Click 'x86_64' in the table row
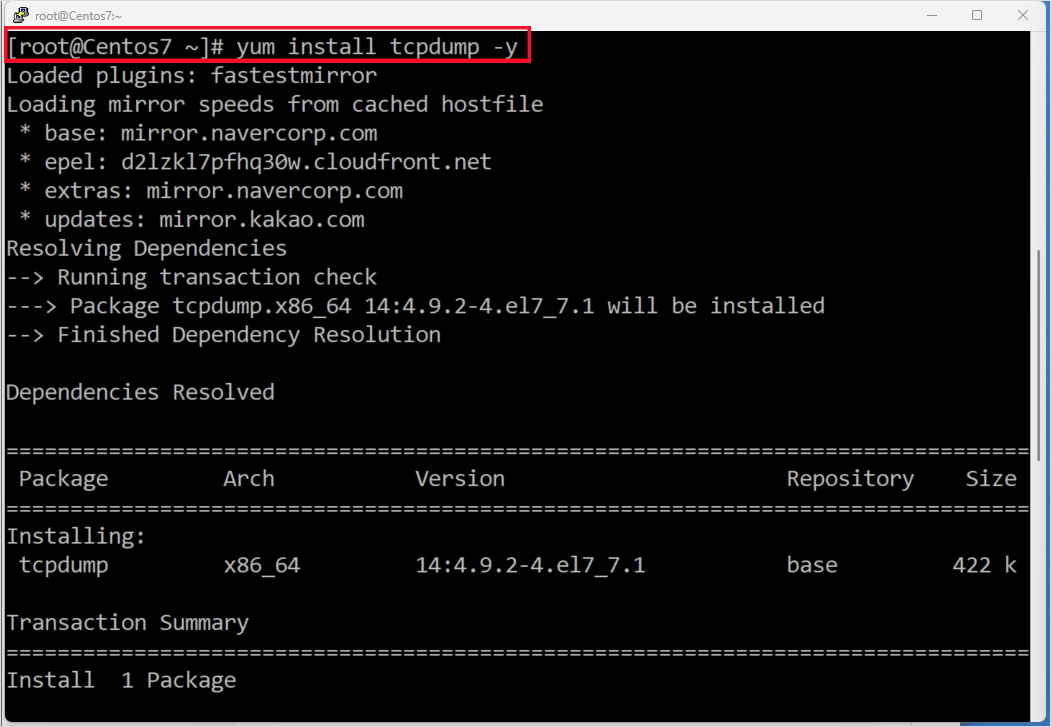This screenshot has width=1051, height=727. (261, 566)
